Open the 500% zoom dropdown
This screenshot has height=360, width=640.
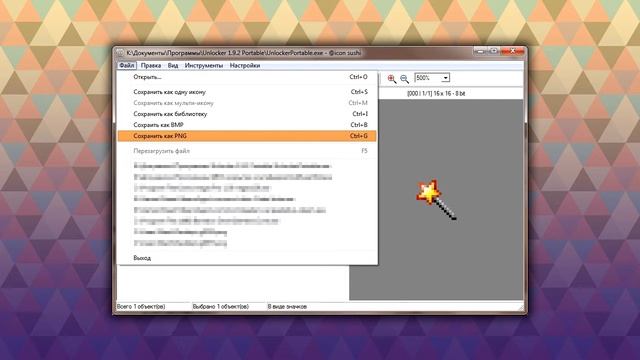pos(445,78)
